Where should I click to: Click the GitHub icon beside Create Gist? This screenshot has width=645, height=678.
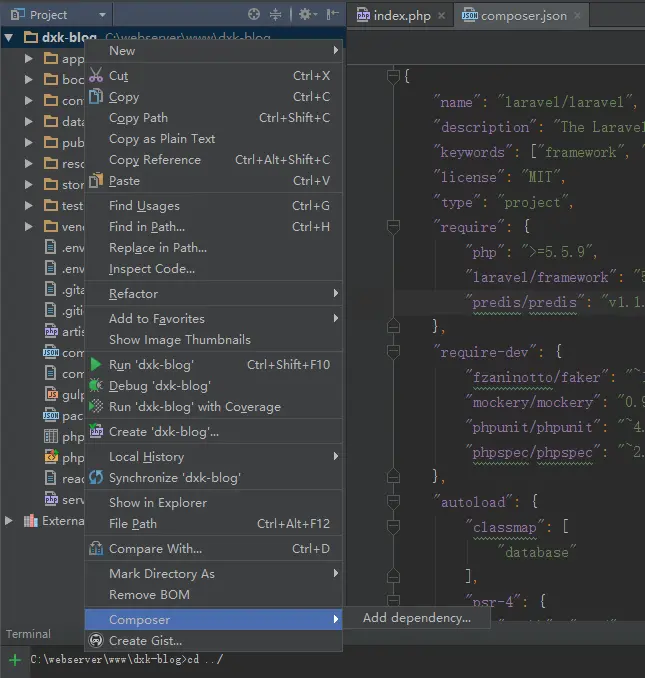pos(96,641)
